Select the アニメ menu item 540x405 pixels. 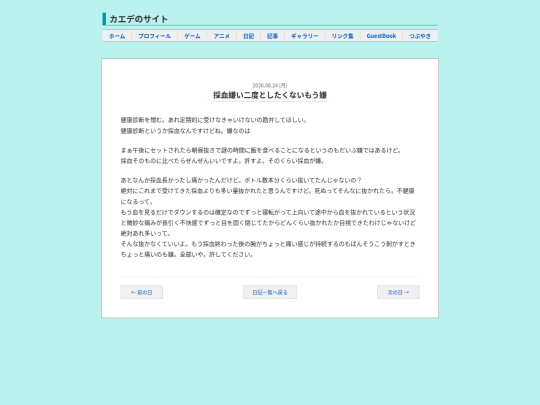pyautogui.click(x=221, y=36)
